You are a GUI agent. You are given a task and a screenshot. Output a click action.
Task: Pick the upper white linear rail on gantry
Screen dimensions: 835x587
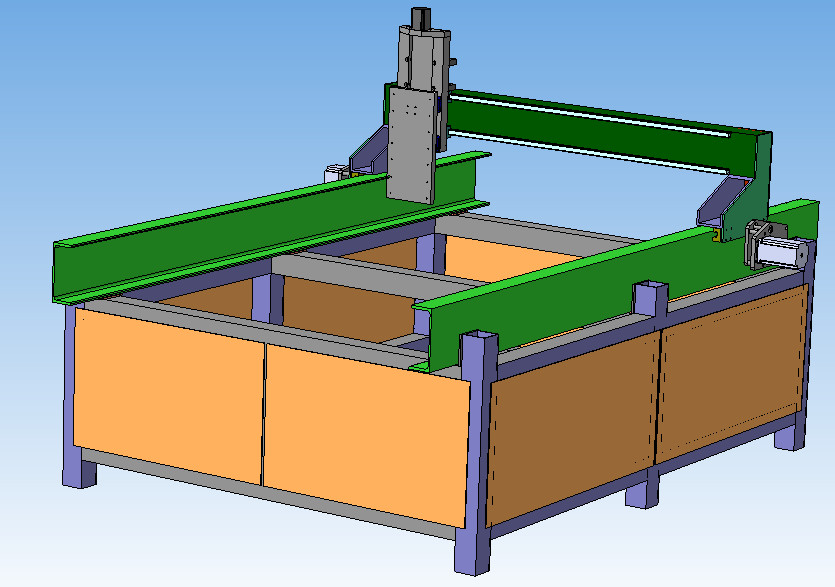pos(590,115)
